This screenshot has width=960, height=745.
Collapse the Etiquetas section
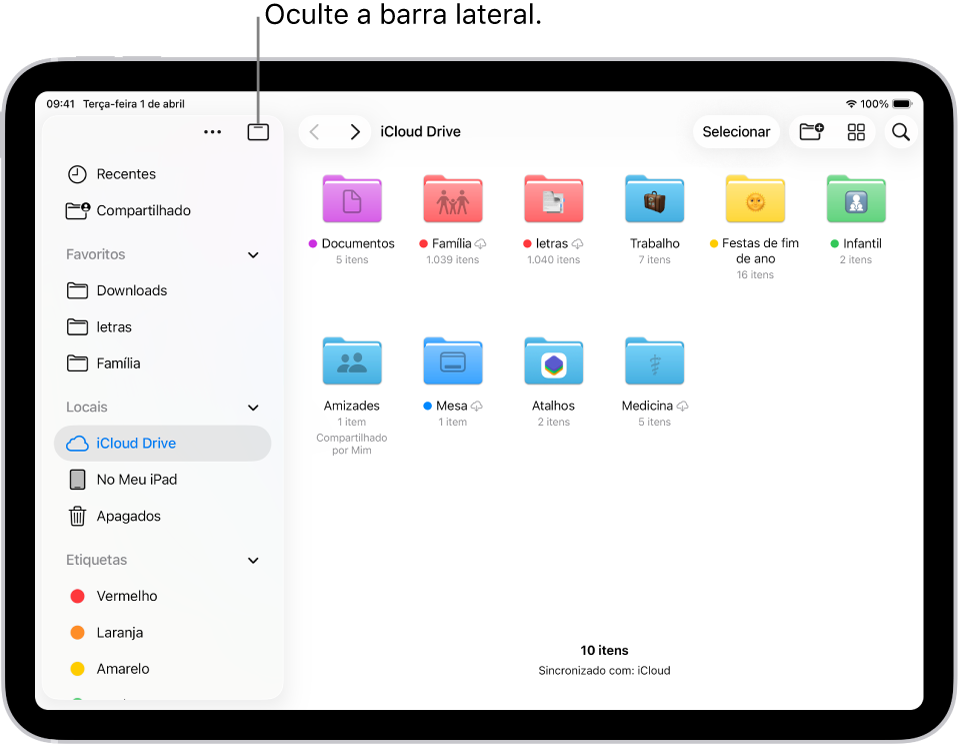tap(253, 560)
